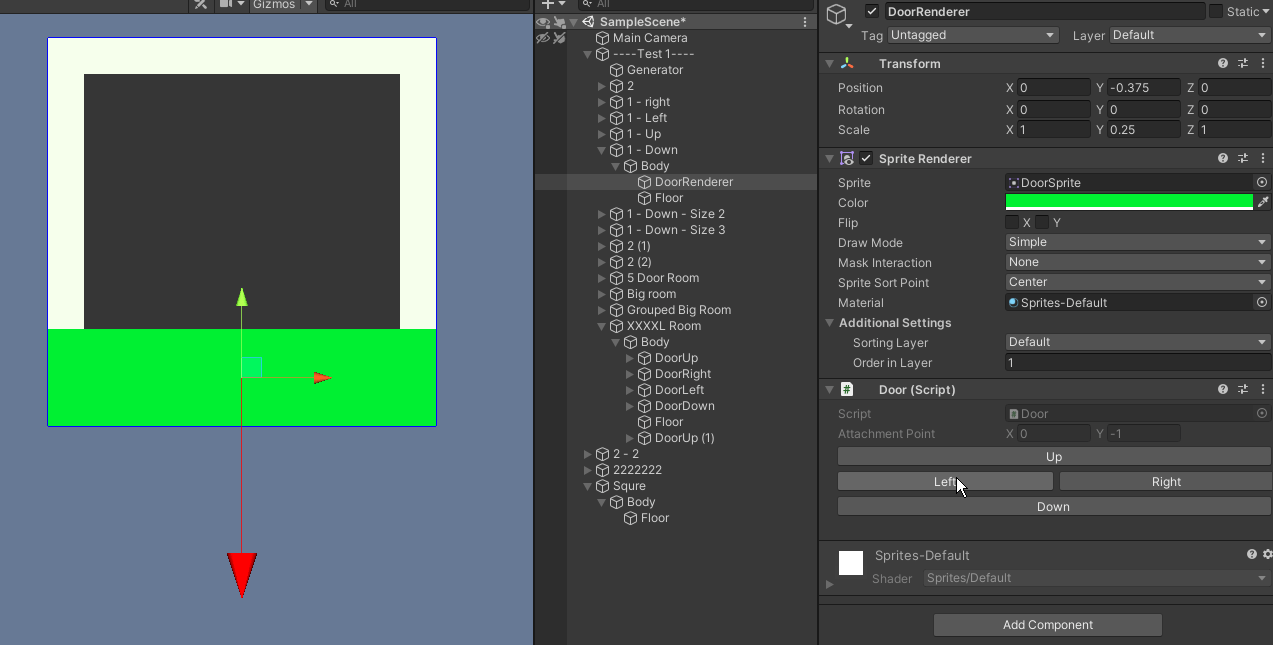Select Main Camera in the Hierarchy

tap(649, 38)
